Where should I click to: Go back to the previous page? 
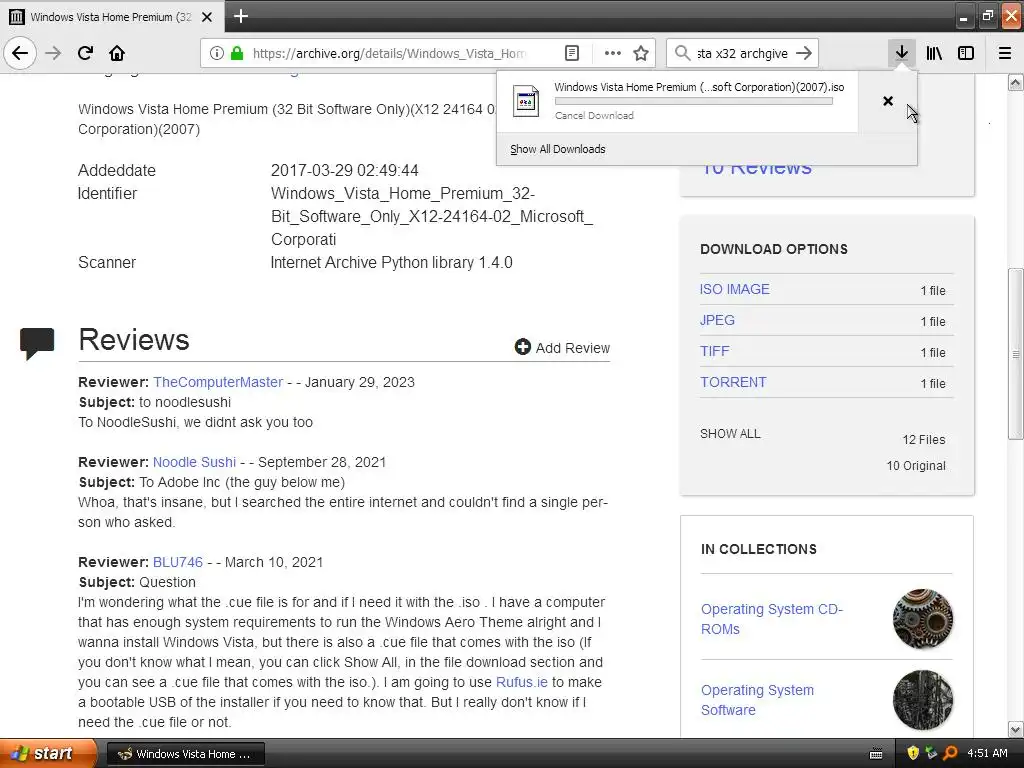click(x=20, y=53)
